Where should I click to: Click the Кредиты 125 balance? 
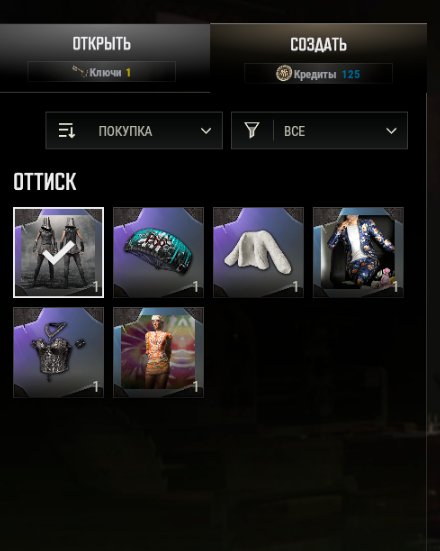click(x=318, y=74)
